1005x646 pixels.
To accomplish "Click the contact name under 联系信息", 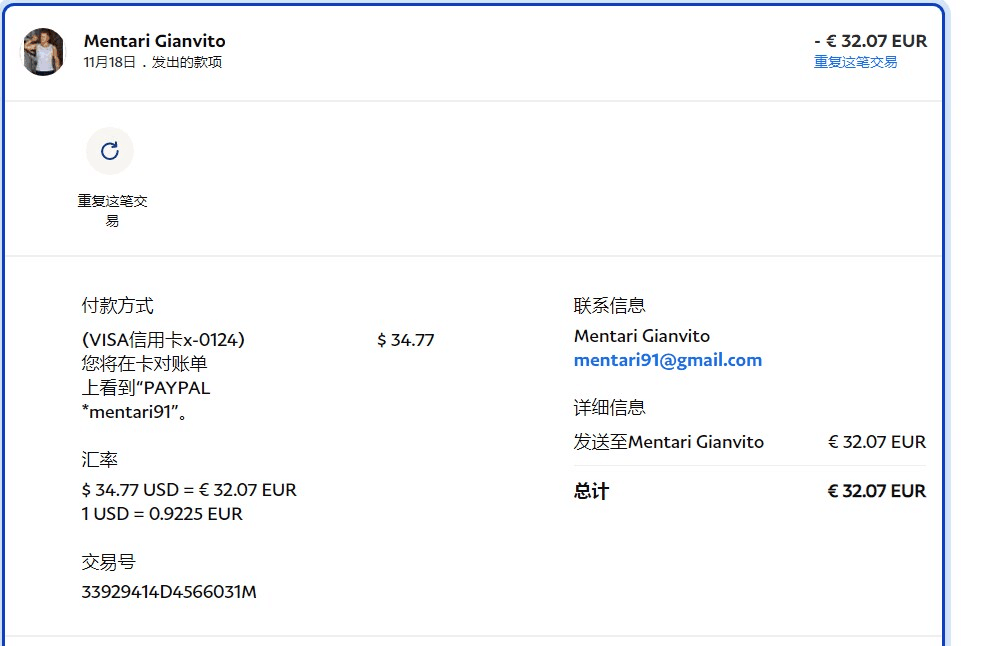I will (641, 336).
